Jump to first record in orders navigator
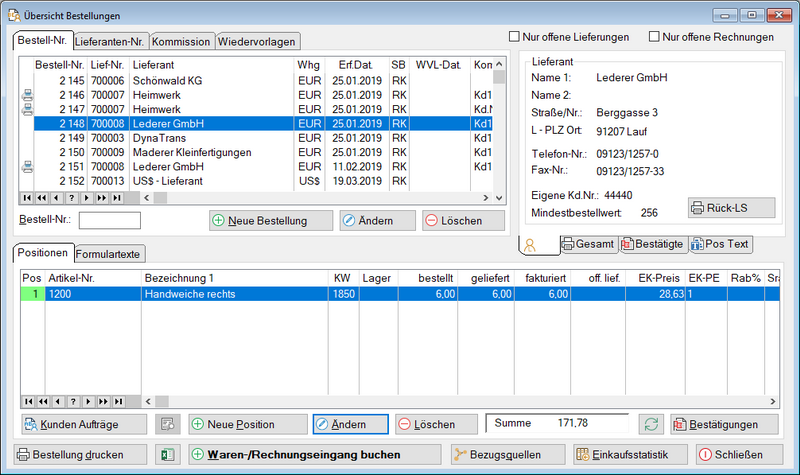Image resolution: width=800 pixels, height=475 pixels. pos(26,198)
